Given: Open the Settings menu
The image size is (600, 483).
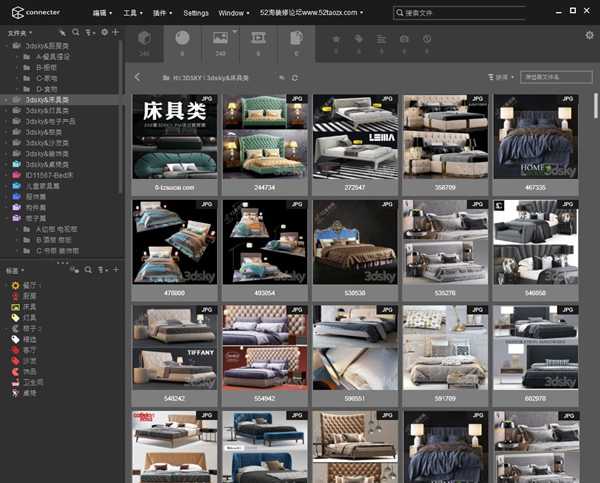Looking at the screenshot, I should [196, 13].
